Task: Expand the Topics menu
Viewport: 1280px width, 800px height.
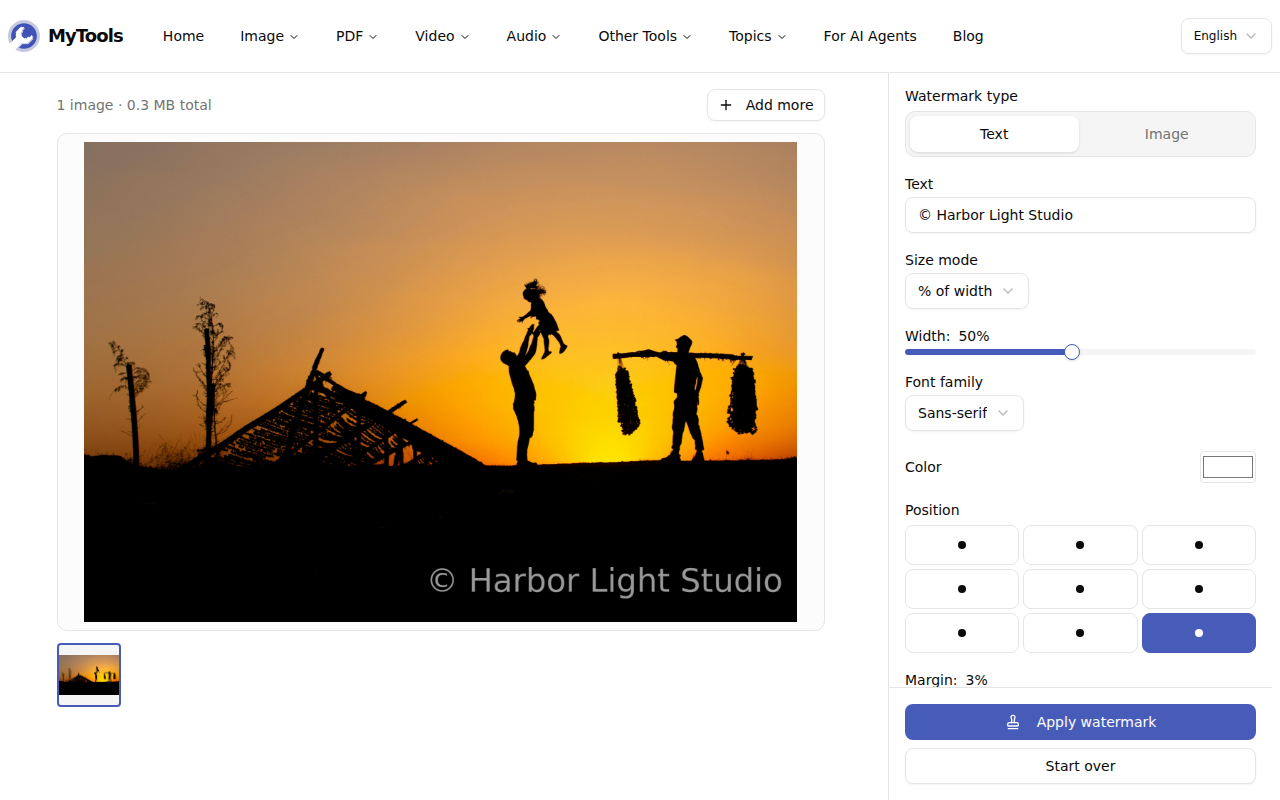Action: (757, 36)
